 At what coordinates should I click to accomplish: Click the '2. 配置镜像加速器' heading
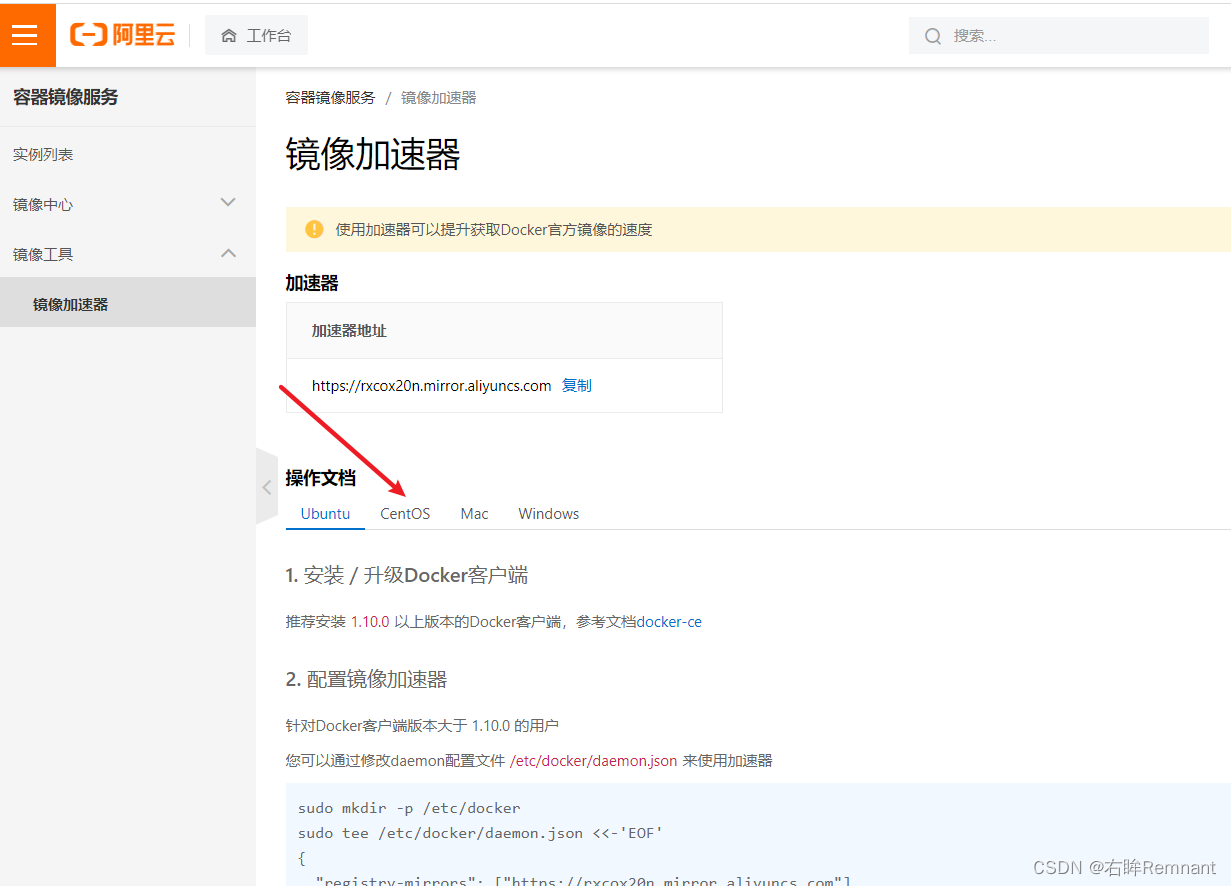click(x=366, y=679)
